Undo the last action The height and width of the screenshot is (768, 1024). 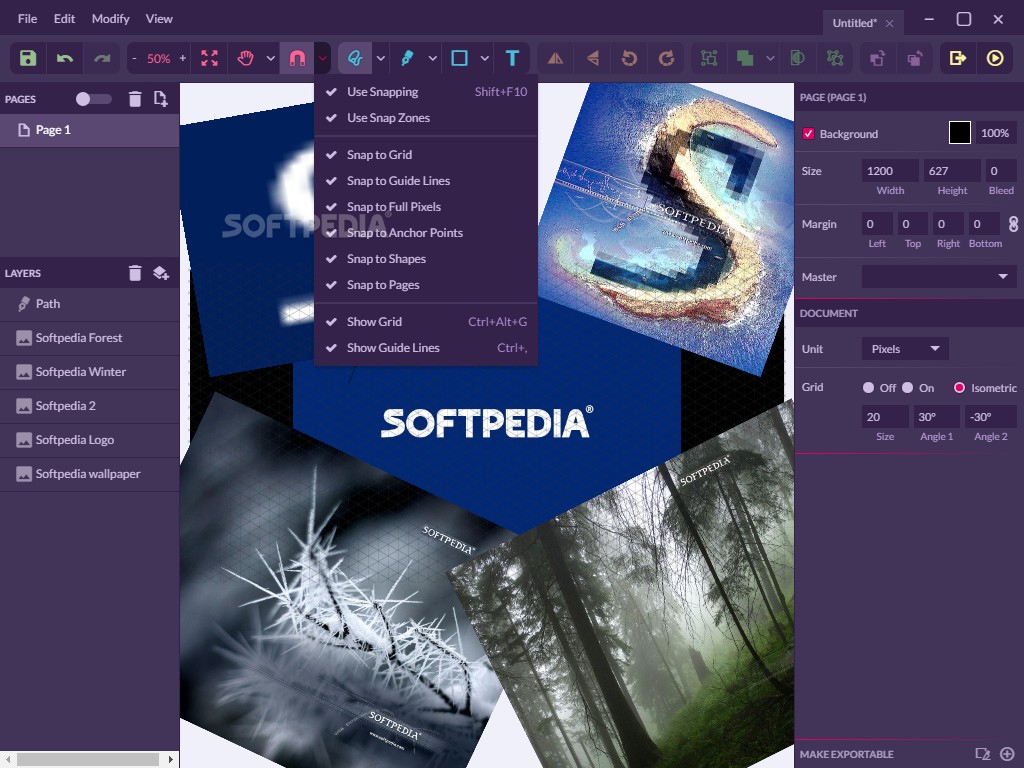(65, 58)
